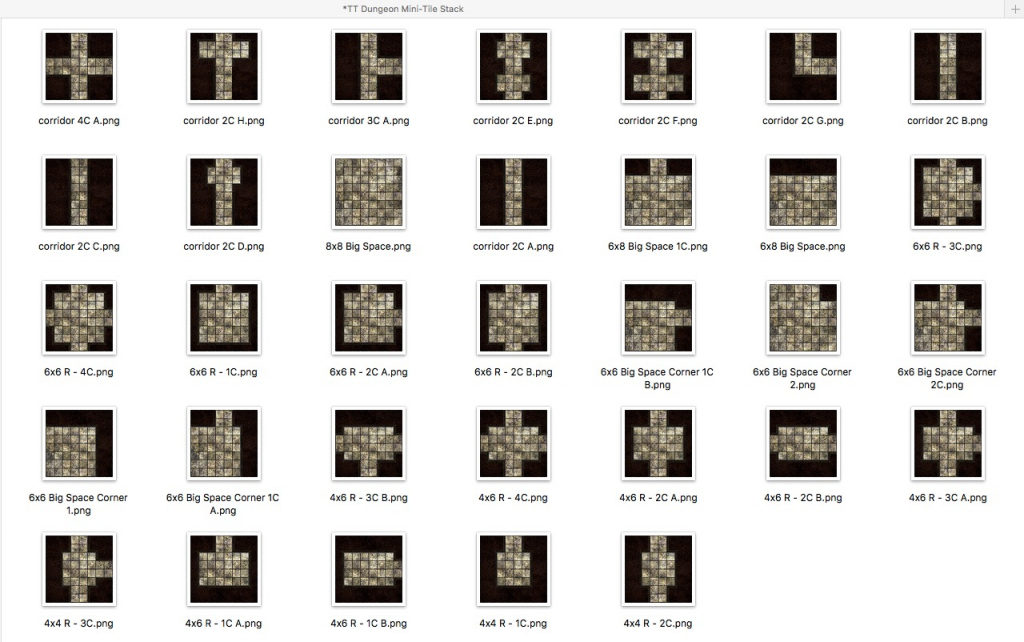The height and width of the screenshot is (642, 1024).
Task: Click the TT Dungeon Mini-Tile Stack tab title
Action: 403,9
